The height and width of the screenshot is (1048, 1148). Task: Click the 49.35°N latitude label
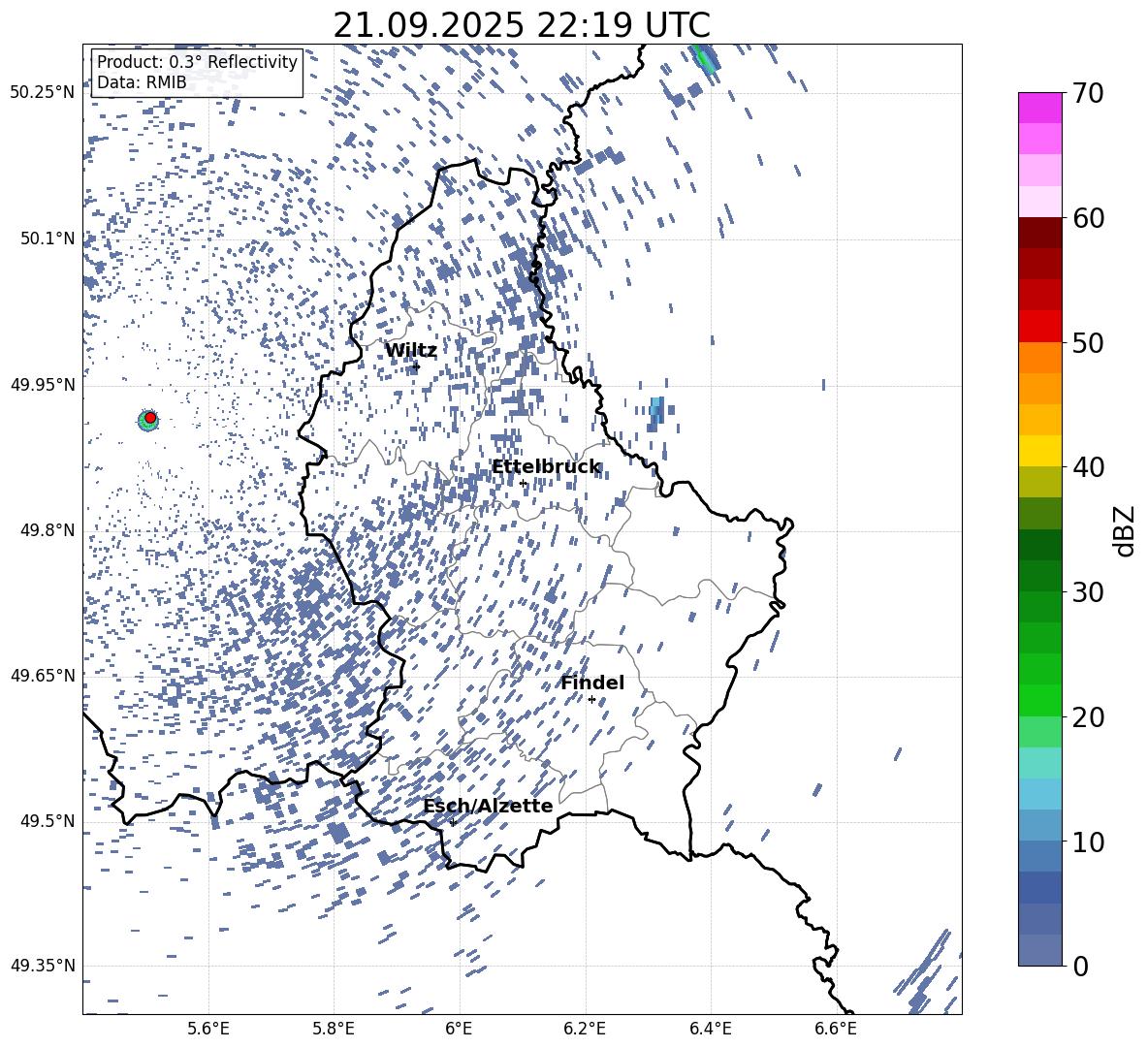click(43, 966)
